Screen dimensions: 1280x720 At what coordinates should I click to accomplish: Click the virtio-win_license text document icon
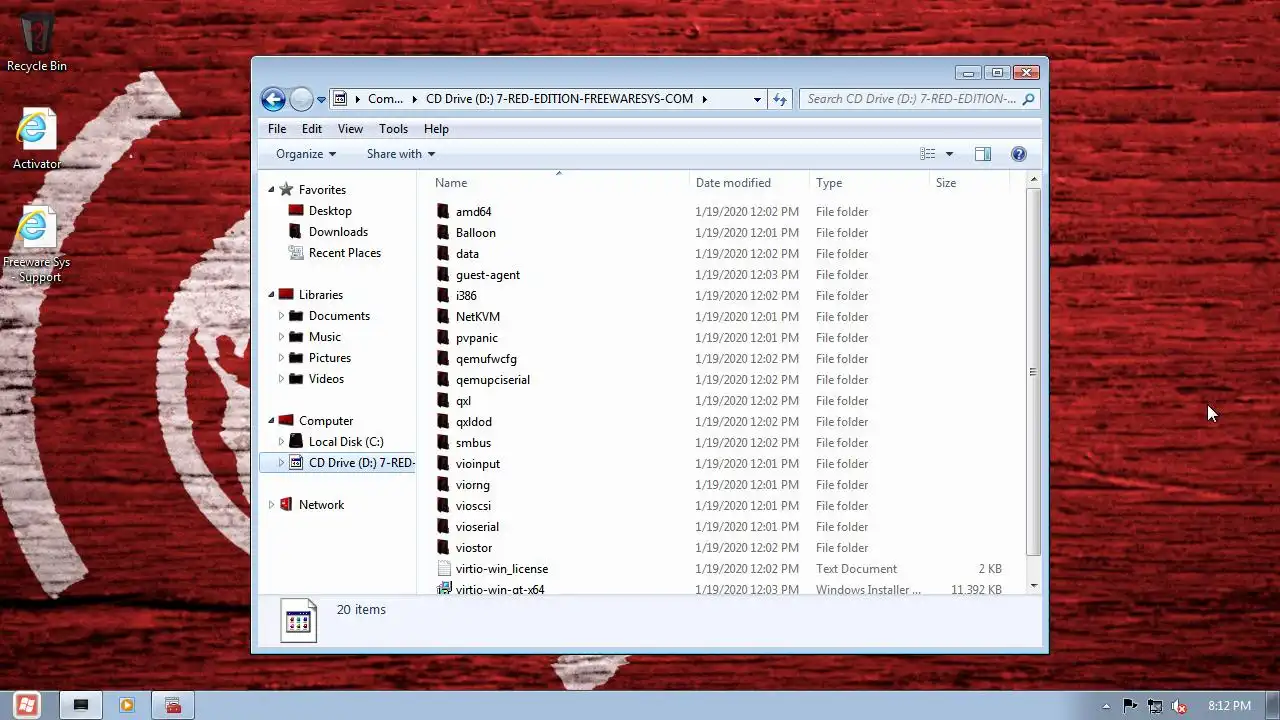[x=444, y=568]
